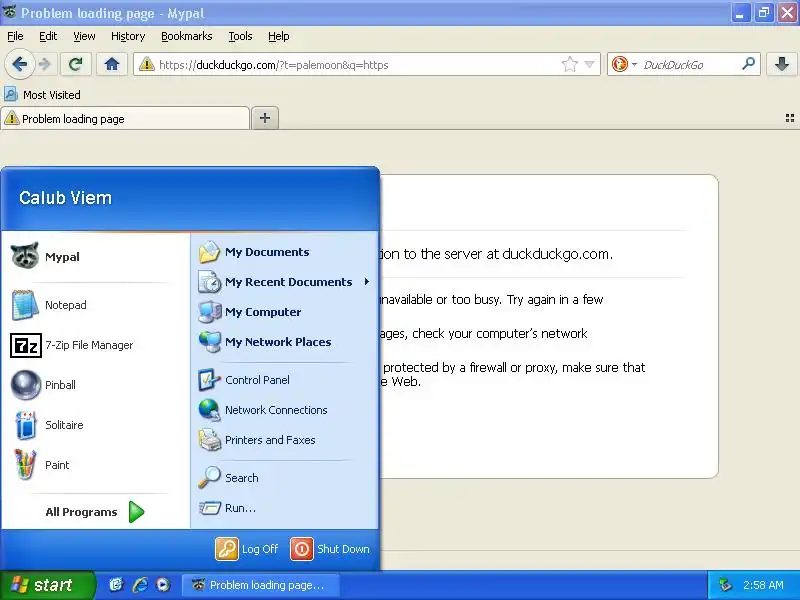Expand the My Recent Documents submenu
Image resolution: width=800 pixels, height=600 pixels.
(284, 282)
